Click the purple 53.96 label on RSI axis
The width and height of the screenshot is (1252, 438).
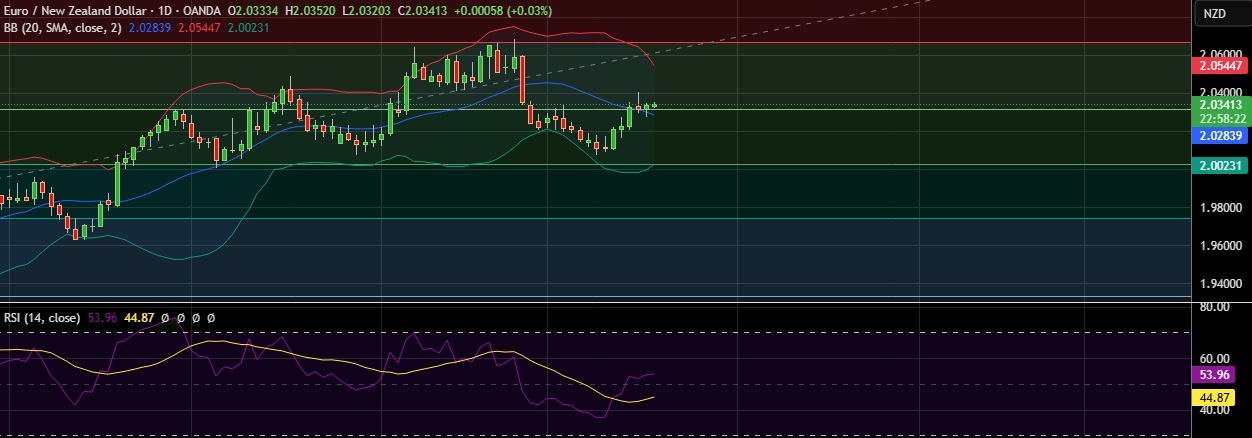(1213, 374)
